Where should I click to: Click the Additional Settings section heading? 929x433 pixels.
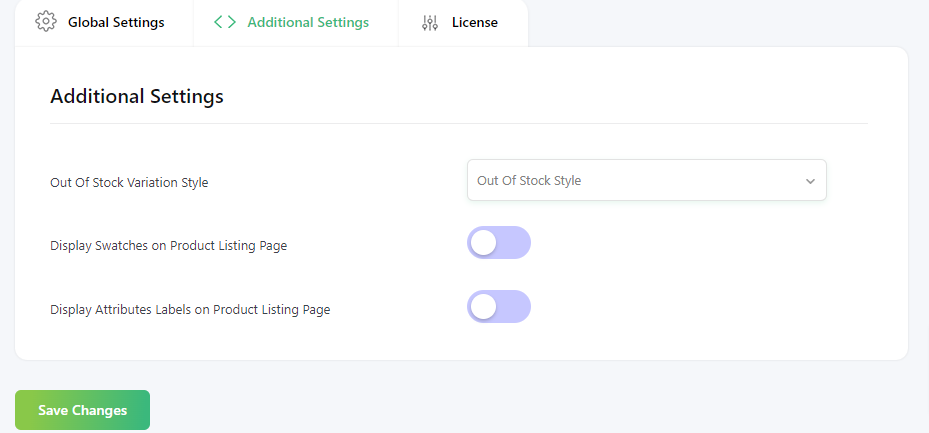(x=137, y=96)
